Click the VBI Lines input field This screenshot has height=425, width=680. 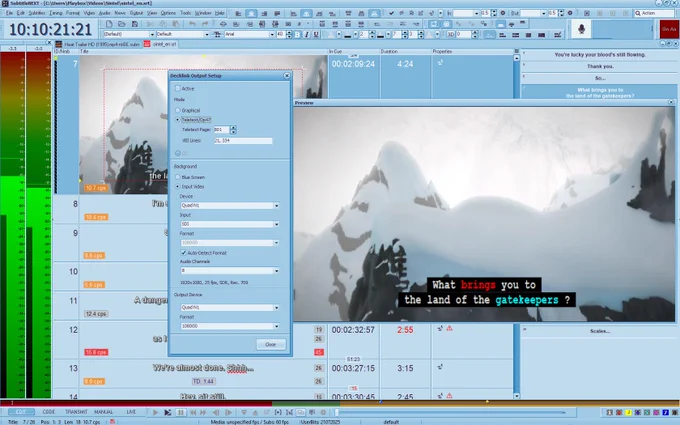243,141
